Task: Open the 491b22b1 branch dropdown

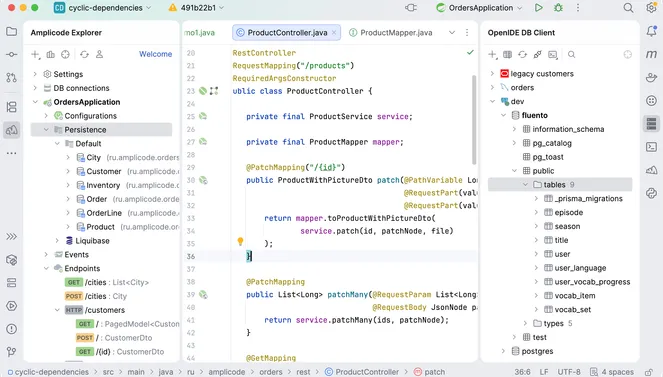Action: (x=196, y=8)
